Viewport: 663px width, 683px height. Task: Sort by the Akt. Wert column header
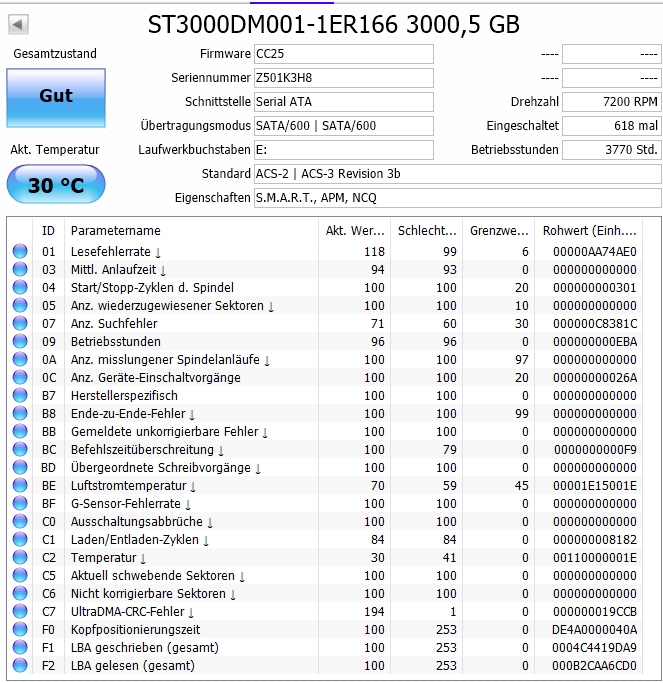click(355, 230)
